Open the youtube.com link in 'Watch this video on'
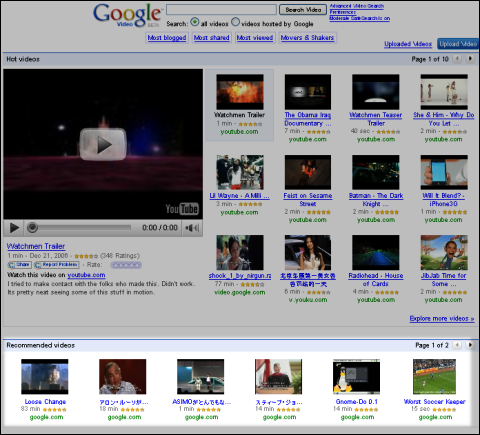480x435 pixels. [x=86, y=275]
